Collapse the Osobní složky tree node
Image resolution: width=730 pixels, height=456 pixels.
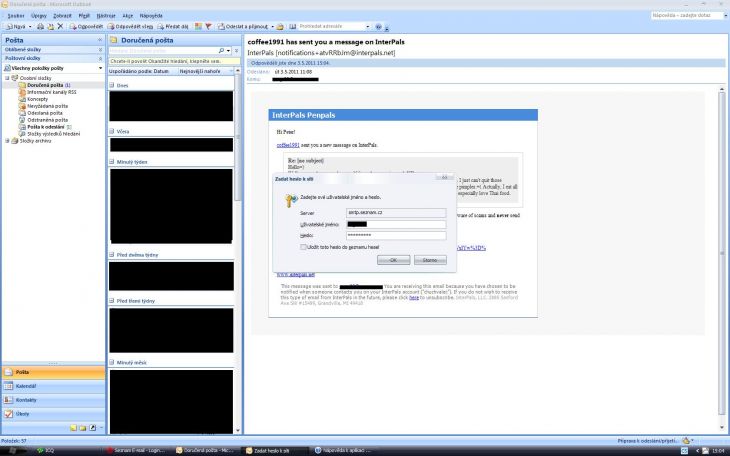point(7,78)
